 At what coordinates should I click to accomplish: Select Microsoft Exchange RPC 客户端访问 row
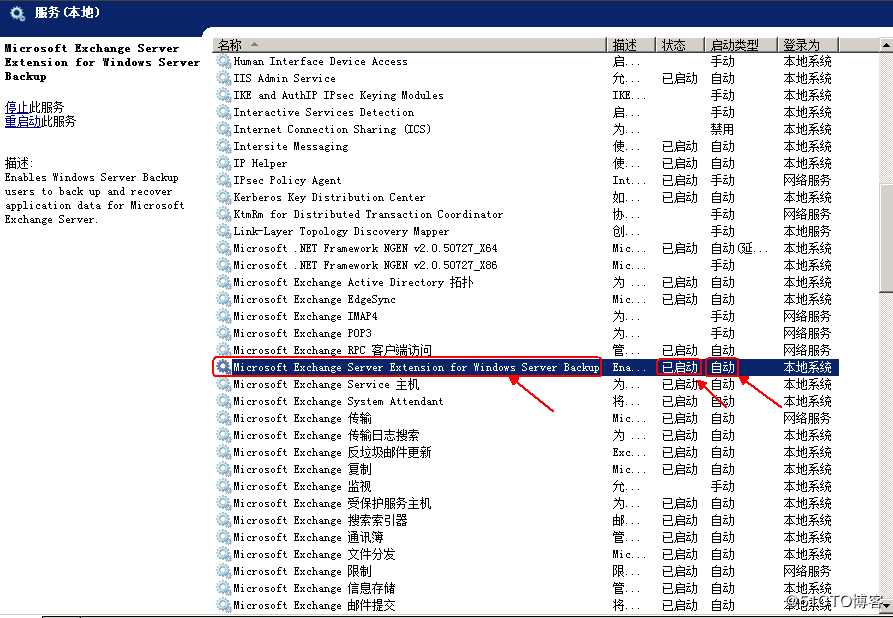pyautogui.click(x=527, y=350)
